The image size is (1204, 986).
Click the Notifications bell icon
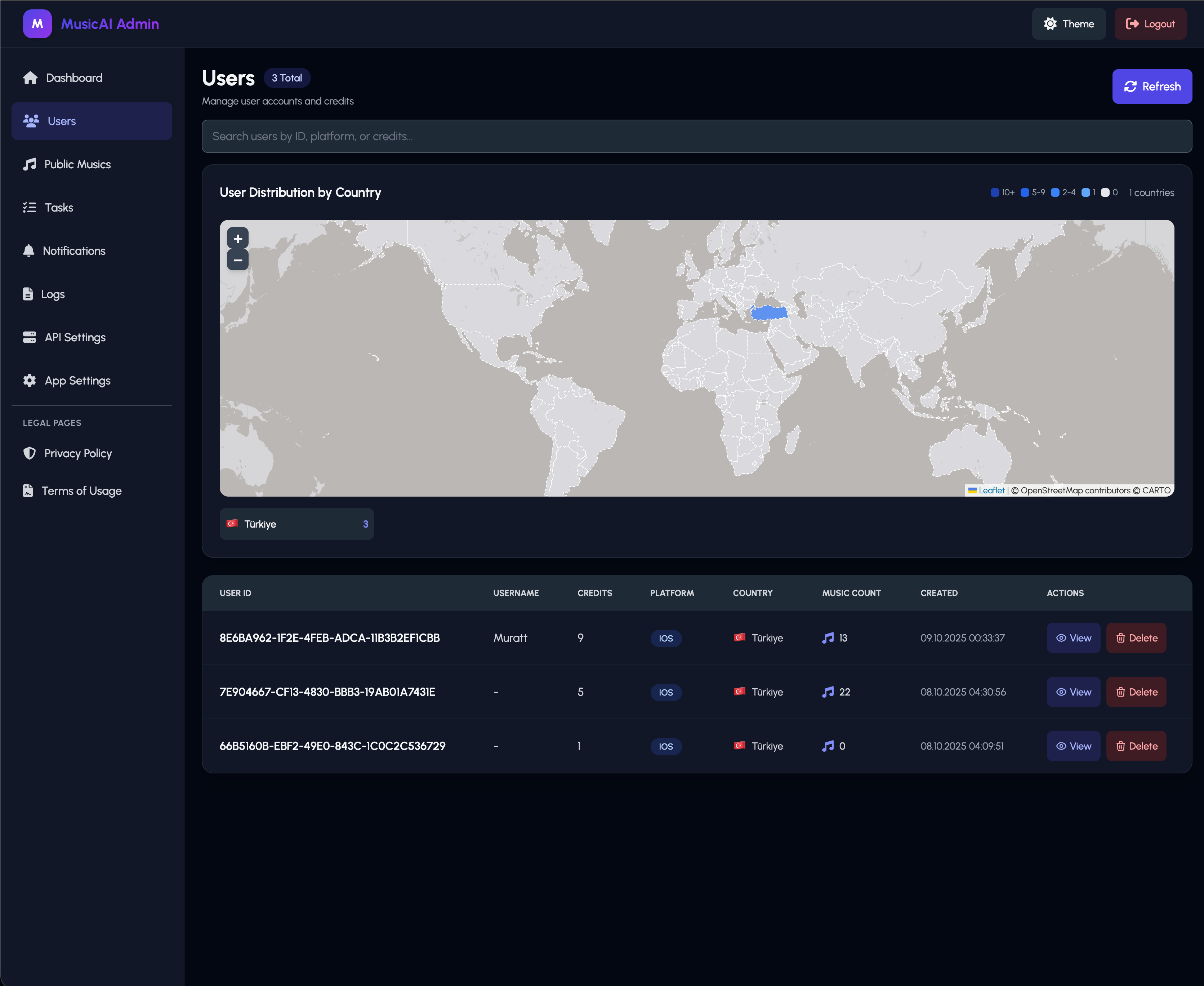[x=28, y=250]
